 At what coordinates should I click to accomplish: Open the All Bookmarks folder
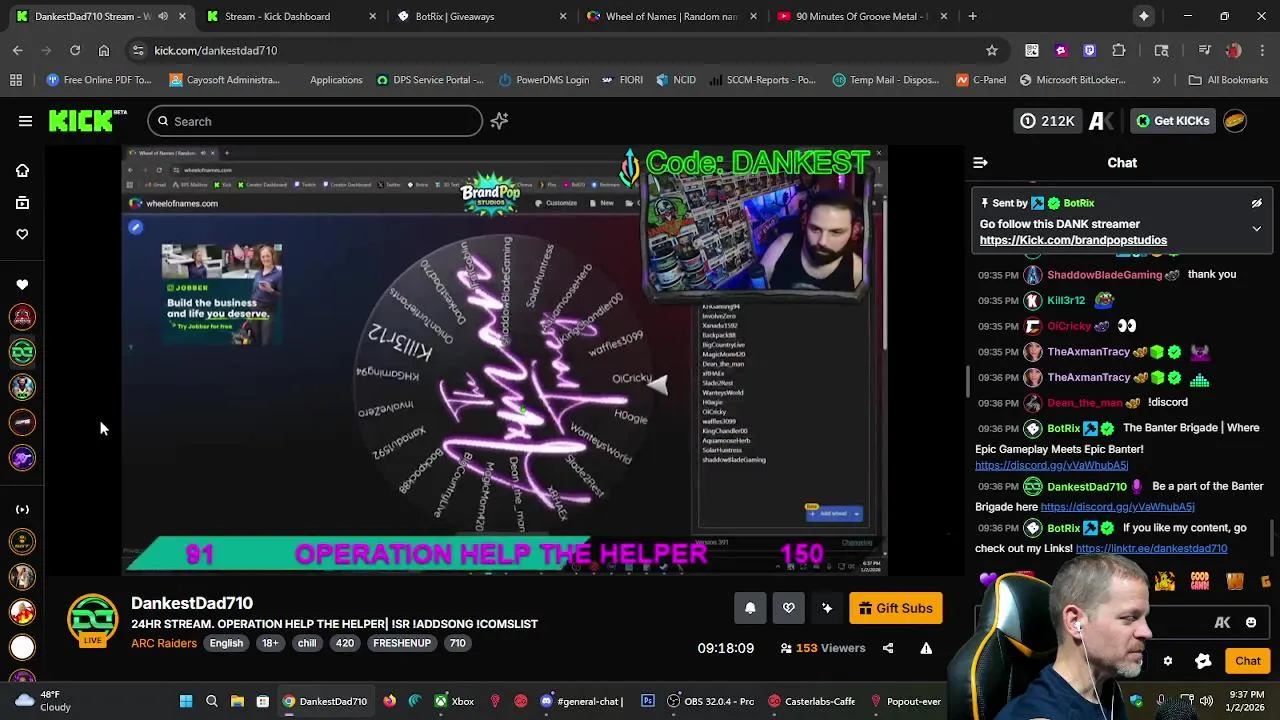tap(1229, 80)
